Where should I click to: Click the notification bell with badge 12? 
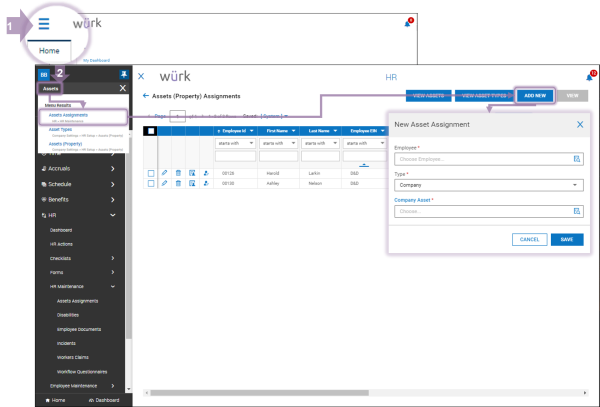(x=589, y=78)
